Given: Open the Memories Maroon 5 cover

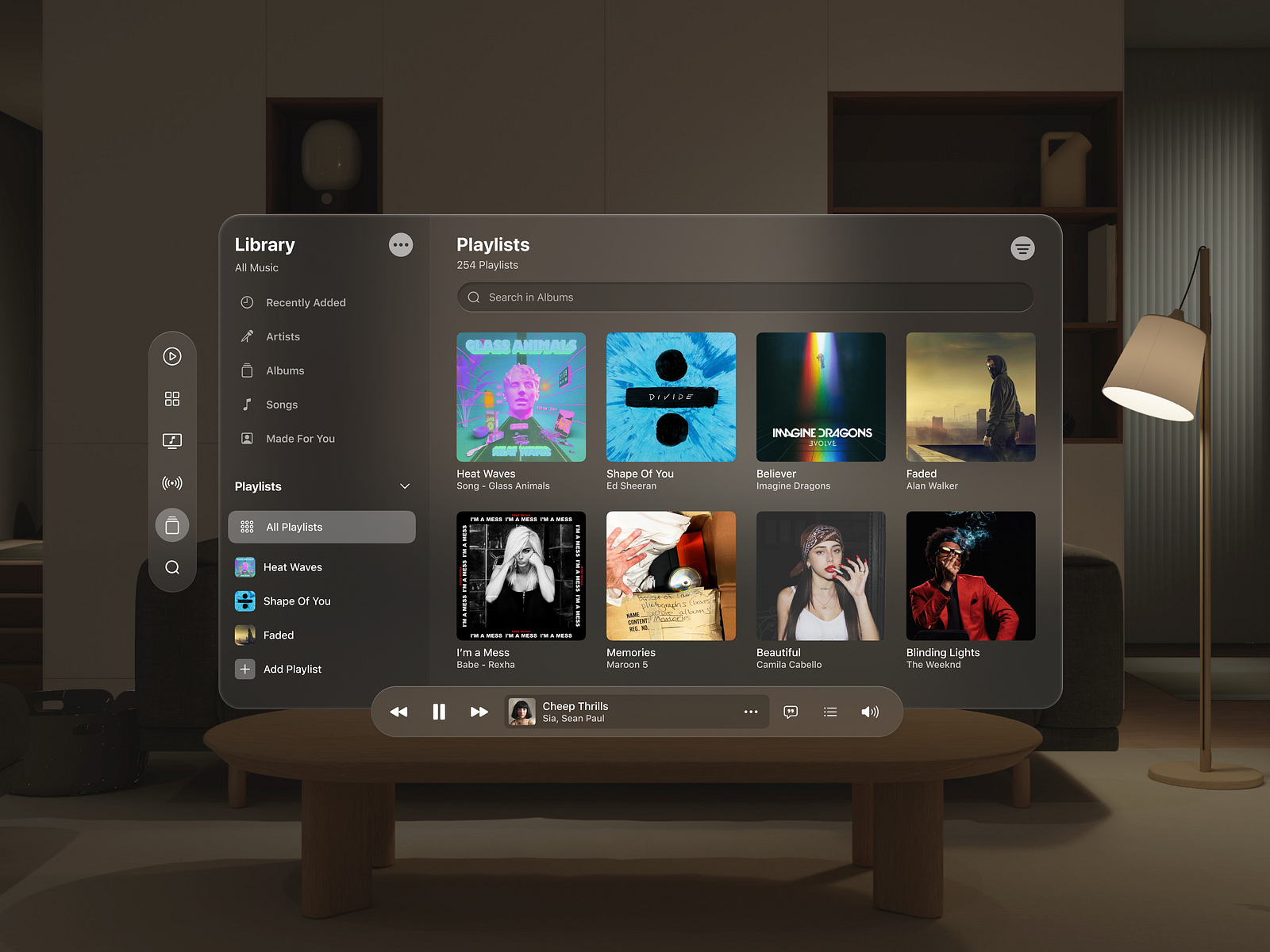Looking at the screenshot, I should [671, 576].
